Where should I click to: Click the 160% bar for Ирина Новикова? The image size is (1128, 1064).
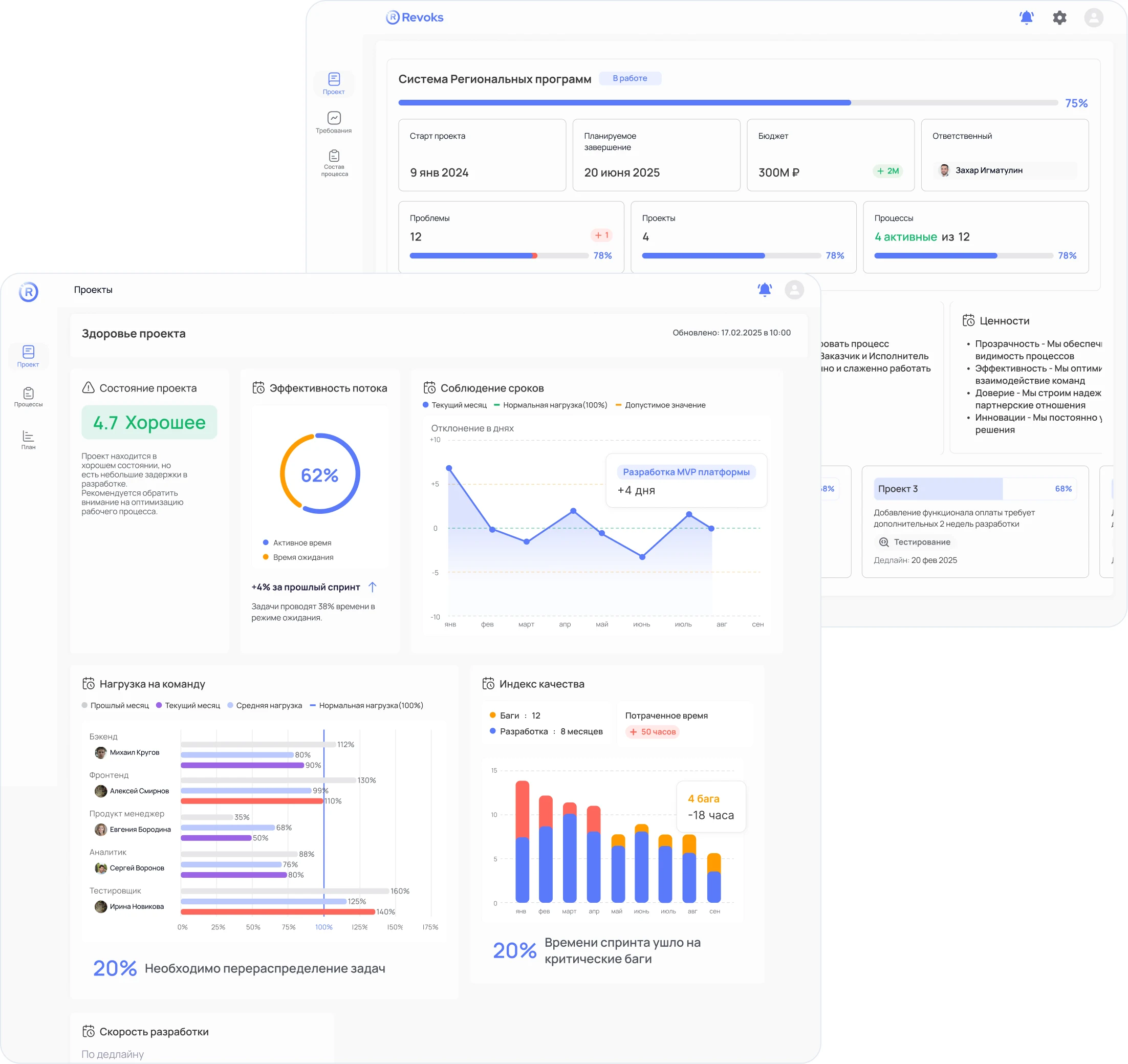pos(285,891)
